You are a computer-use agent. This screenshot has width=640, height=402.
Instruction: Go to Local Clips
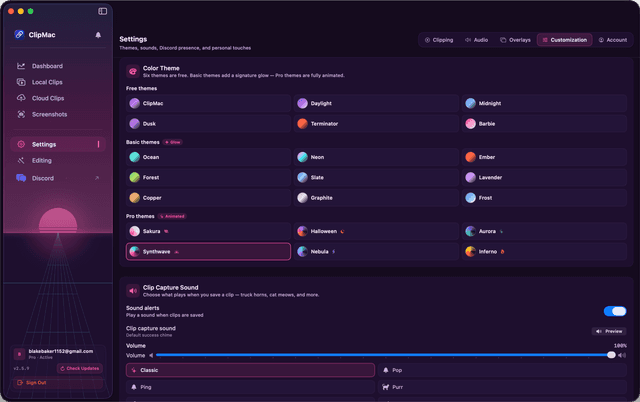coord(58,82)
